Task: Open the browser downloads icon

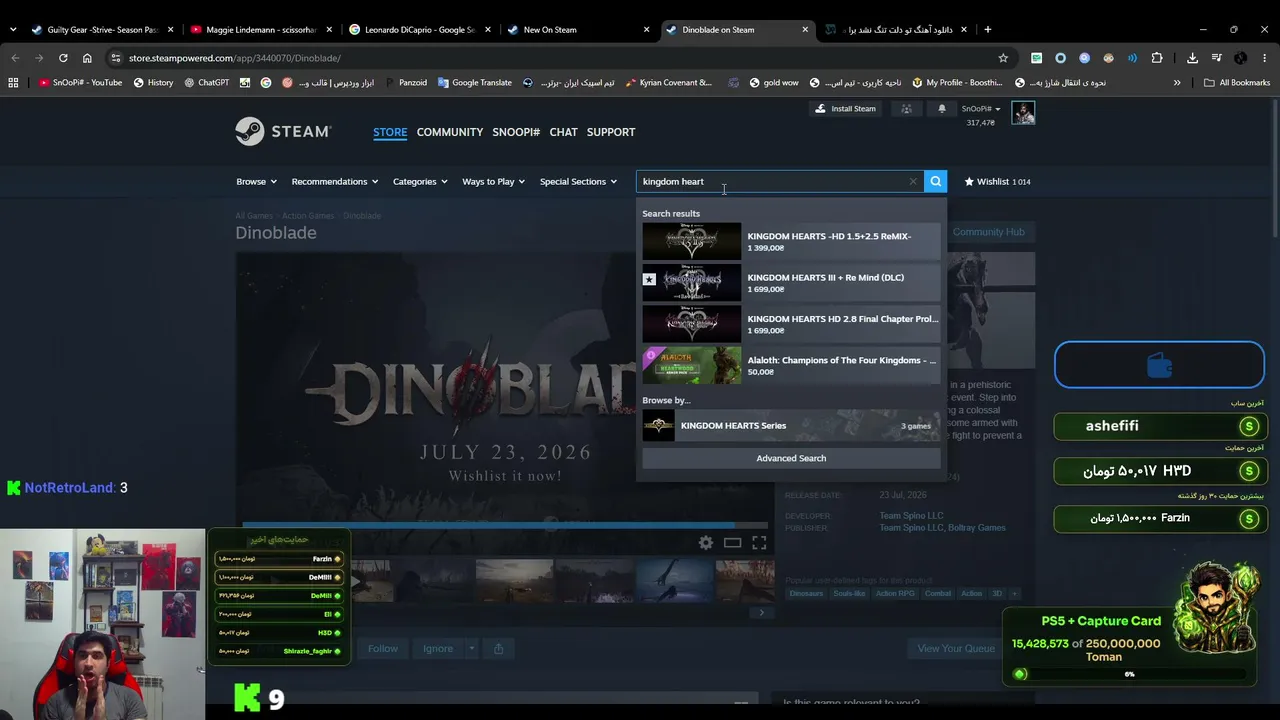Action: click(x=1192, y=58)
